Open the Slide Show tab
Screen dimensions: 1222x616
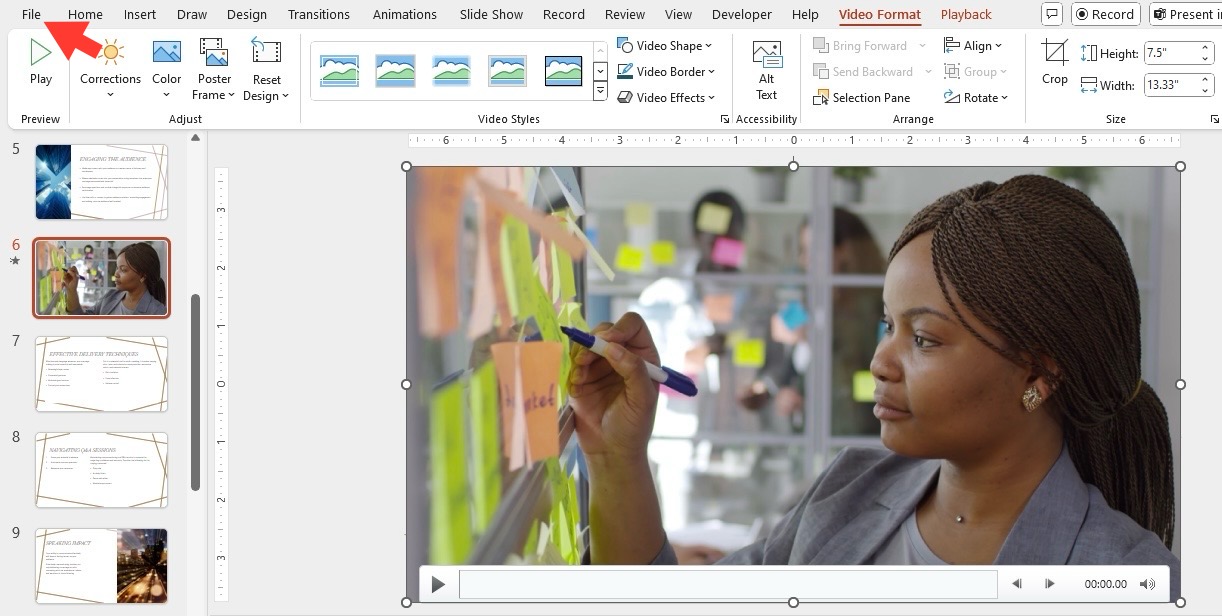[x=491, y=14]
